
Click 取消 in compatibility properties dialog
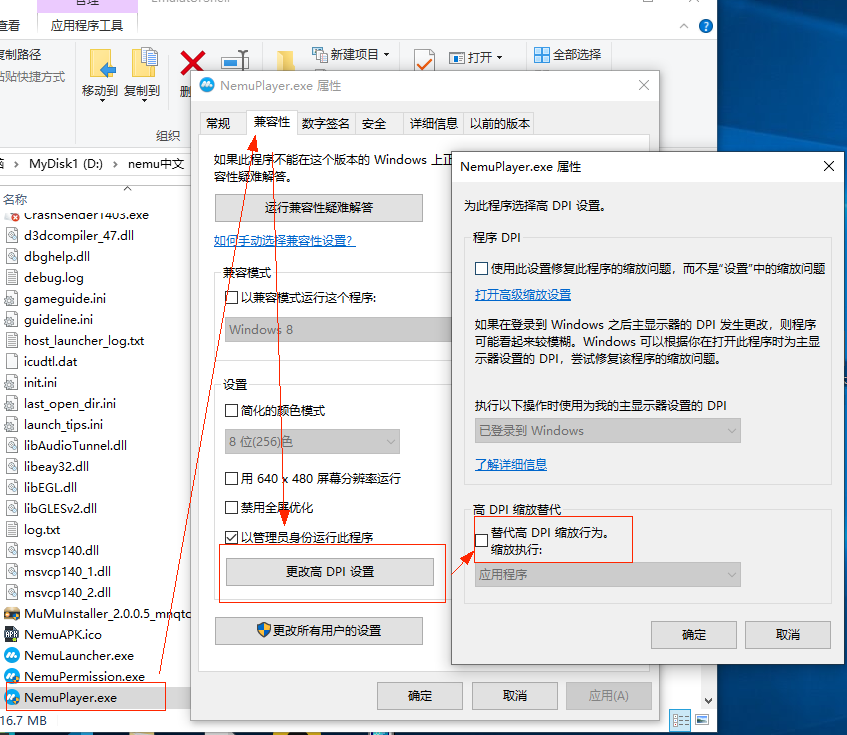point(515,696)
